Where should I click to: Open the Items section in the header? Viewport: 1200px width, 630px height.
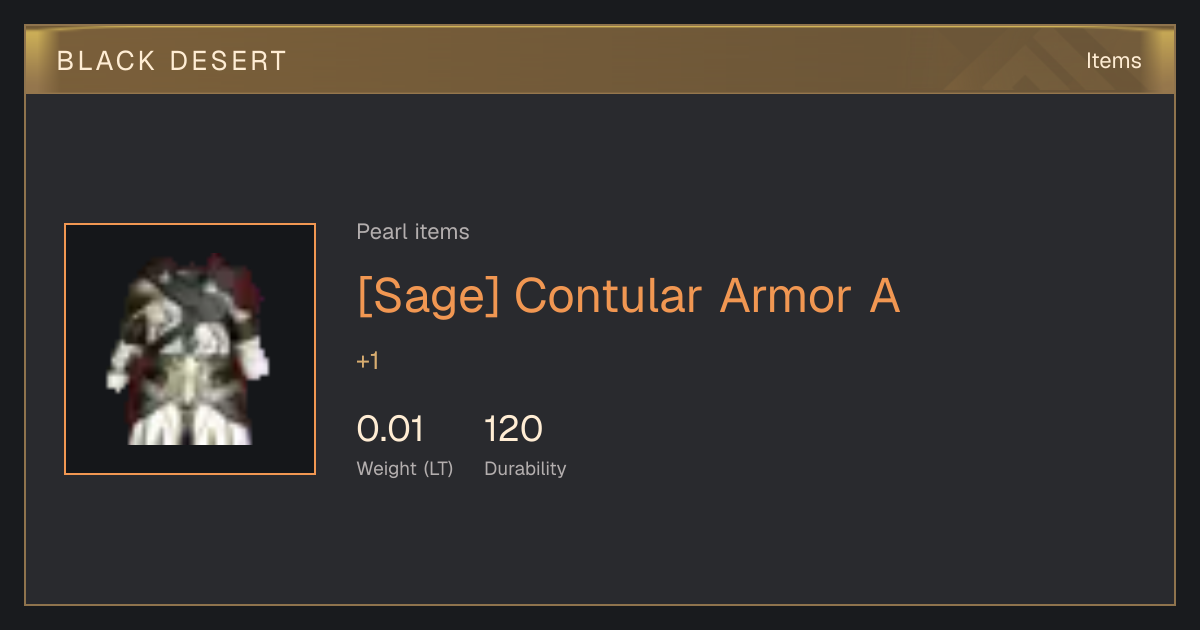point(1113,61)
